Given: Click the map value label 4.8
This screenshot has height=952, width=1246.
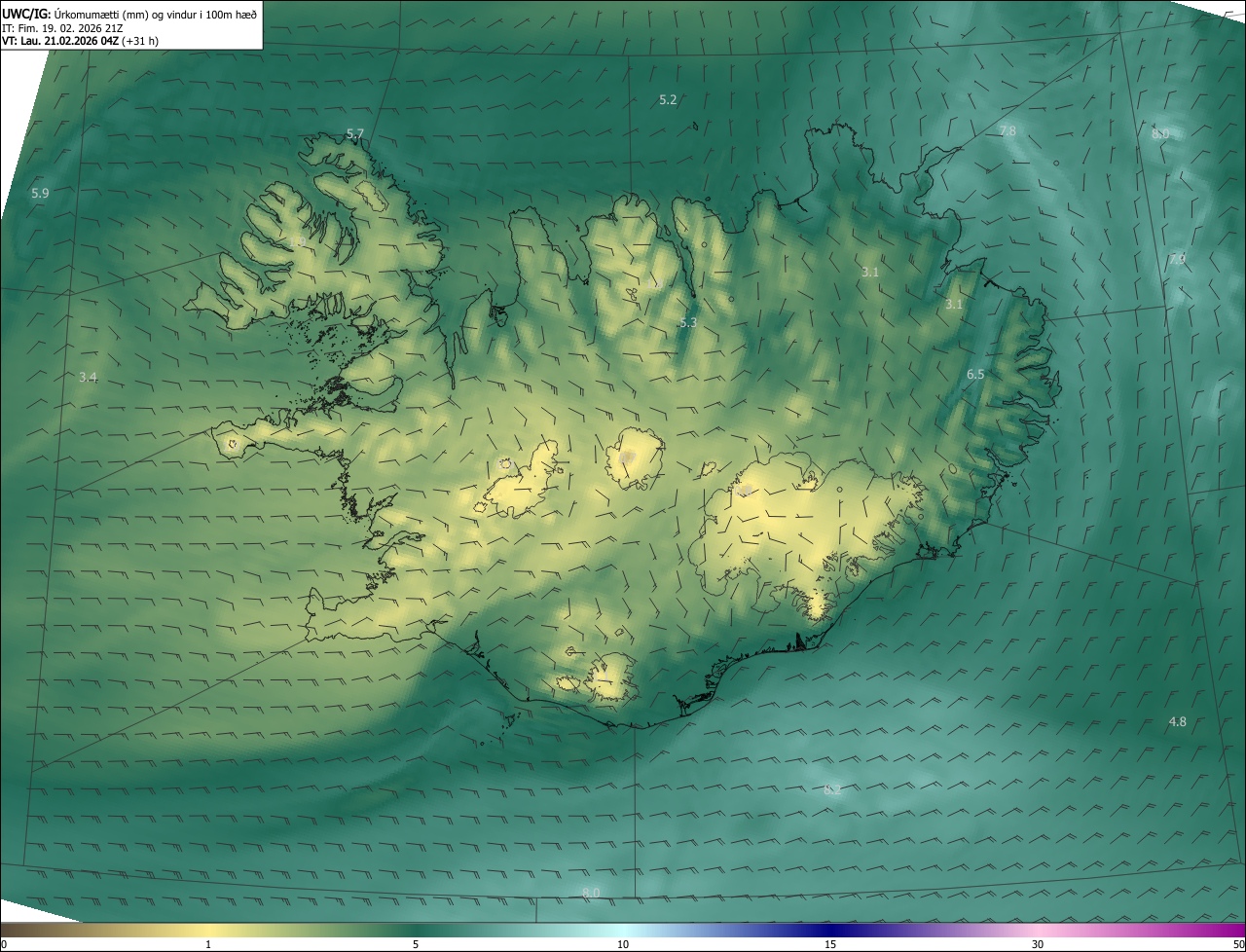Looking at the screenshot, I should point(1178,721).
